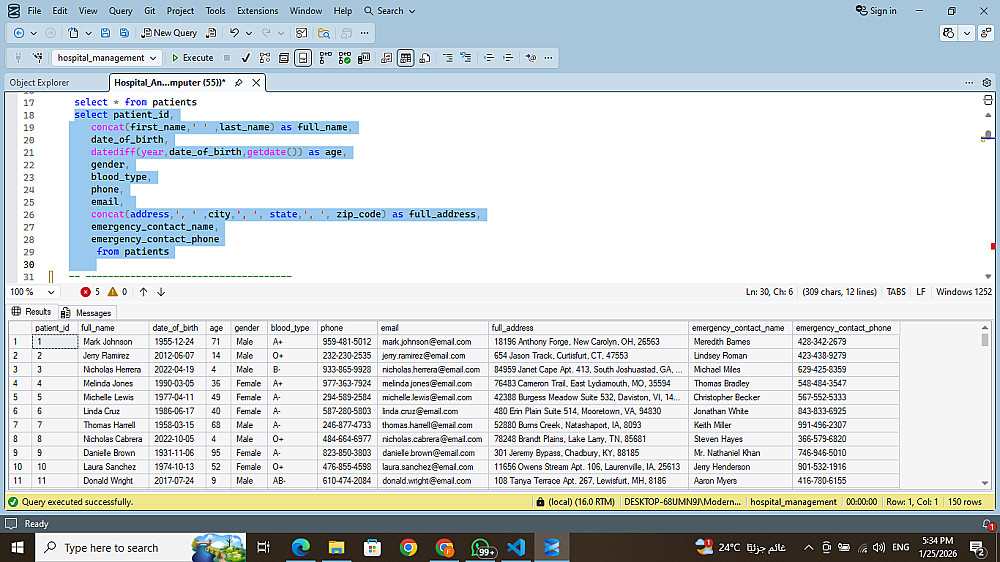Open the Query menu
The image size is (1000, 562).
[121, 11]
